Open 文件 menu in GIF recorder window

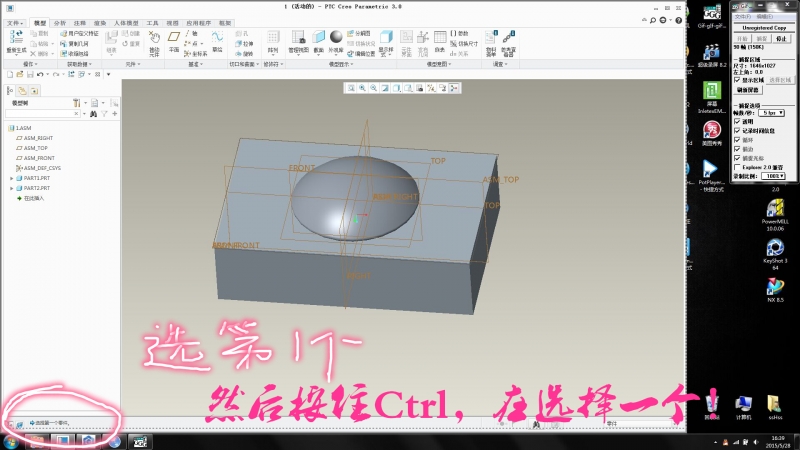742,17
